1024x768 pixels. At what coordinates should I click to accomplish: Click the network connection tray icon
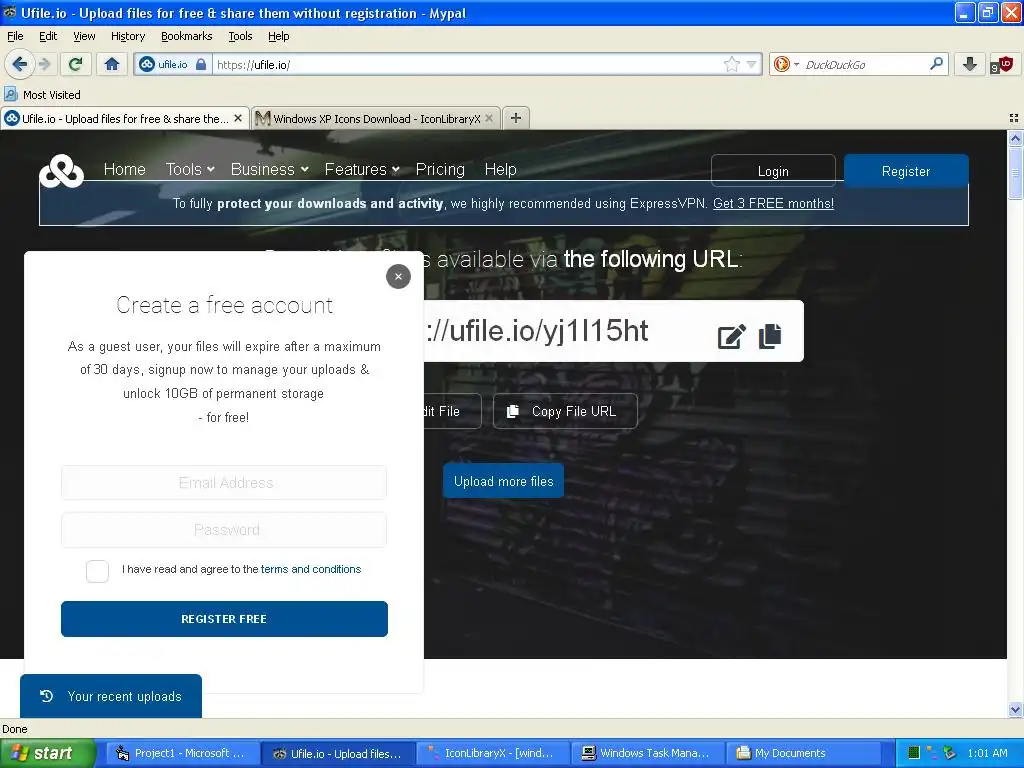coord(932,753)
